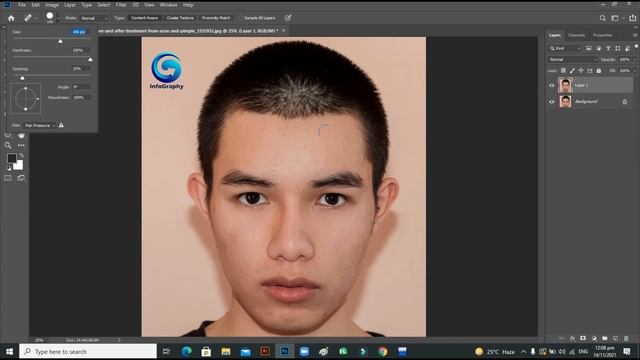Filter for smart objects icon
Viewport: 640px width, 360px height.
pyautogui.click(x=627, y=49)
